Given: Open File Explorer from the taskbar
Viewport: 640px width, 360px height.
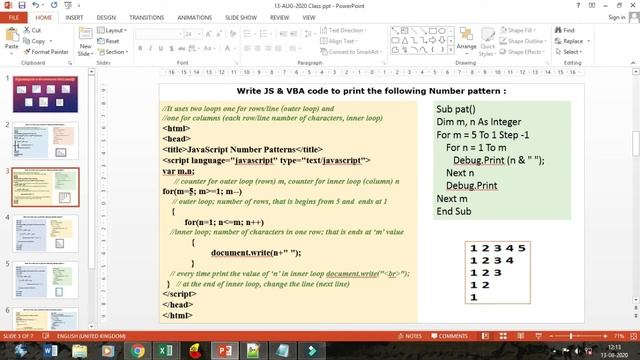Looking at the screenshot, I should [79, 351].
